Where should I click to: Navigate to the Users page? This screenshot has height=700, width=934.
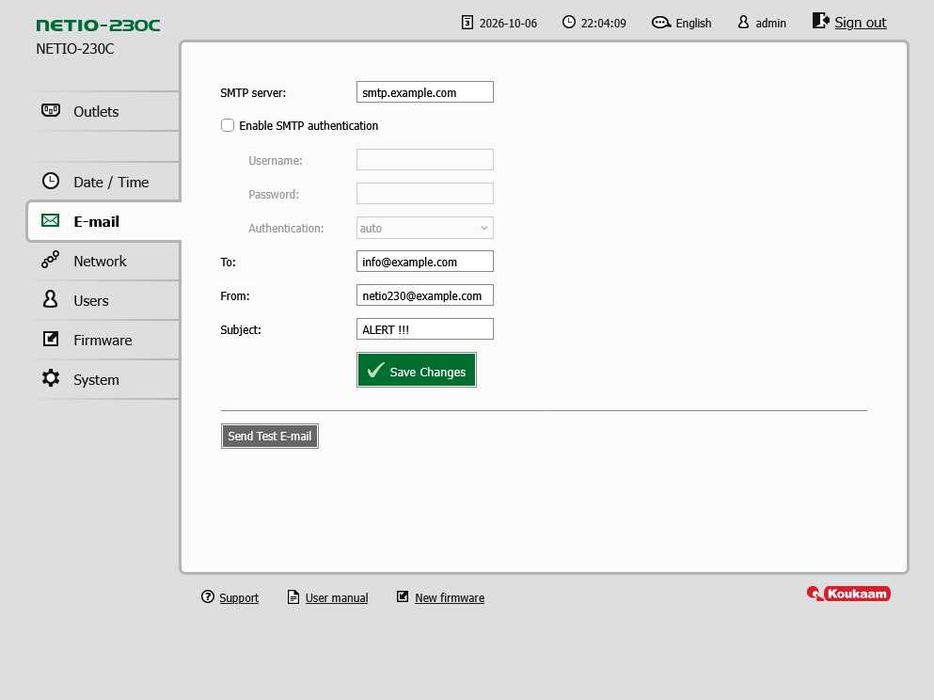pyautogui.click(x=107, y=300)
